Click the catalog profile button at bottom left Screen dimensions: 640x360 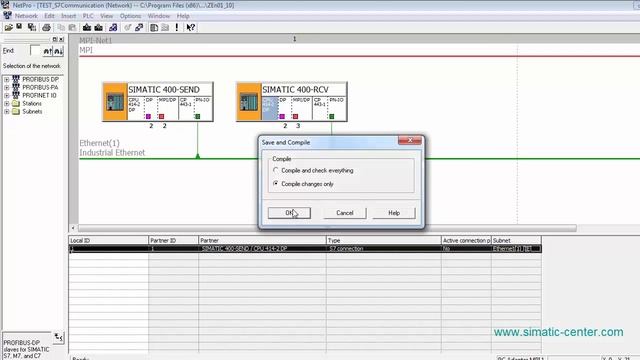click(x=58, y=338)
